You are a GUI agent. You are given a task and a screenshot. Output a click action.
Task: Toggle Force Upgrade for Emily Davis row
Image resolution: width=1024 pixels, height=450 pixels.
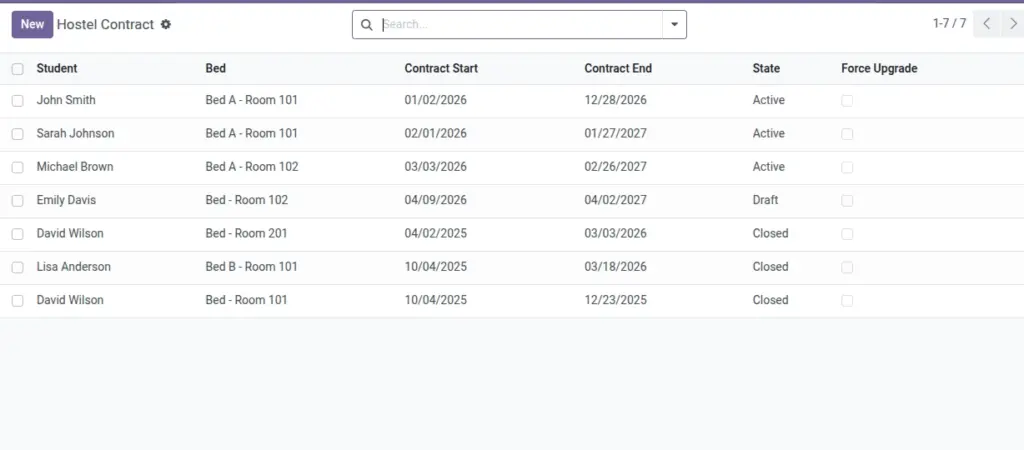click(x=847, y=201)
